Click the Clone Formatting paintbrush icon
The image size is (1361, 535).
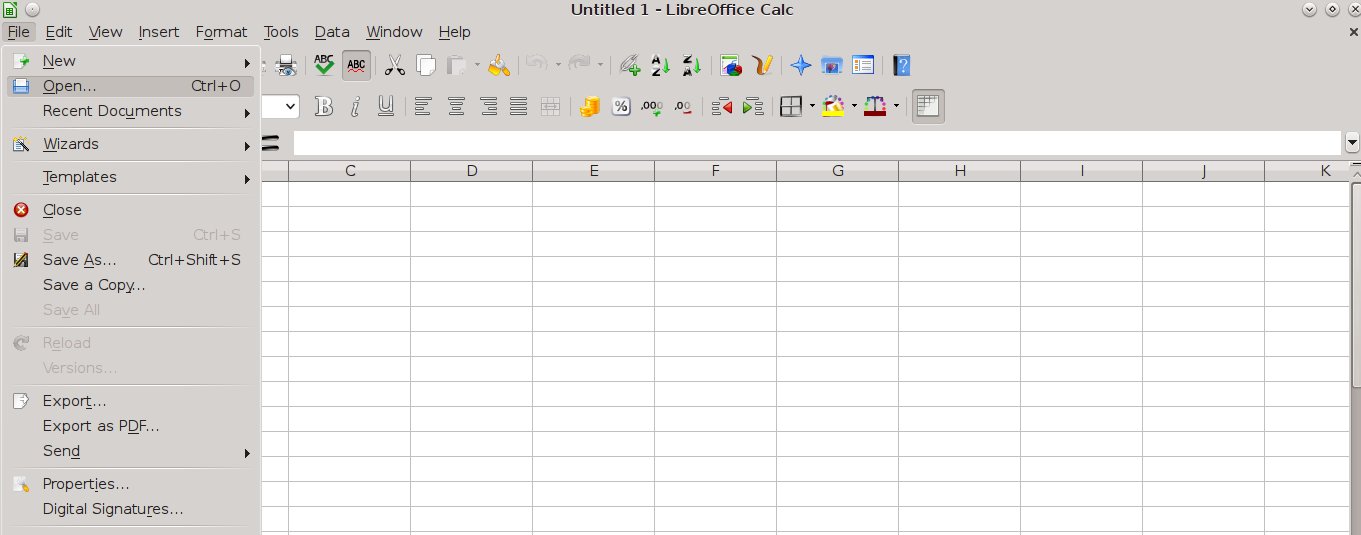[x=500, y=66]
